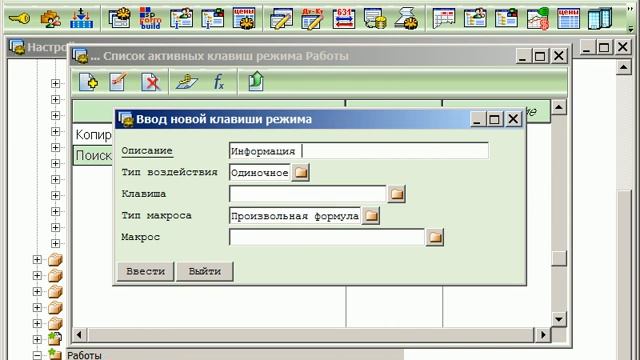Open the window settings gear icon
The height and width of the screenshot is (360, 640).
point(119,18)
